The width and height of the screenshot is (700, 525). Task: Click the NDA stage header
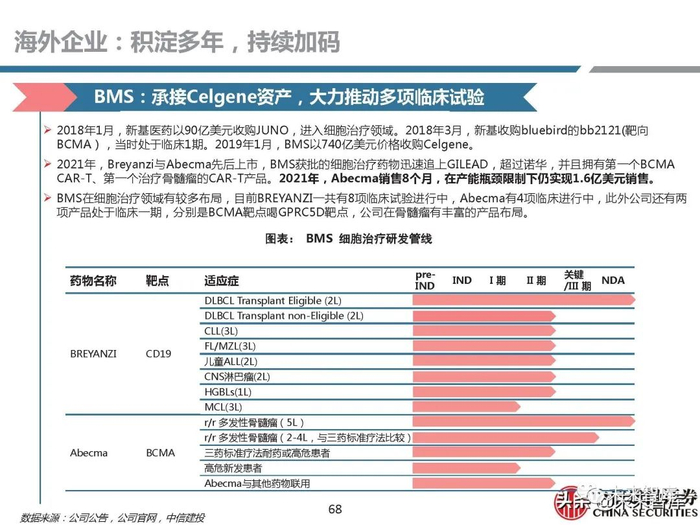click(x=613, y=280)
